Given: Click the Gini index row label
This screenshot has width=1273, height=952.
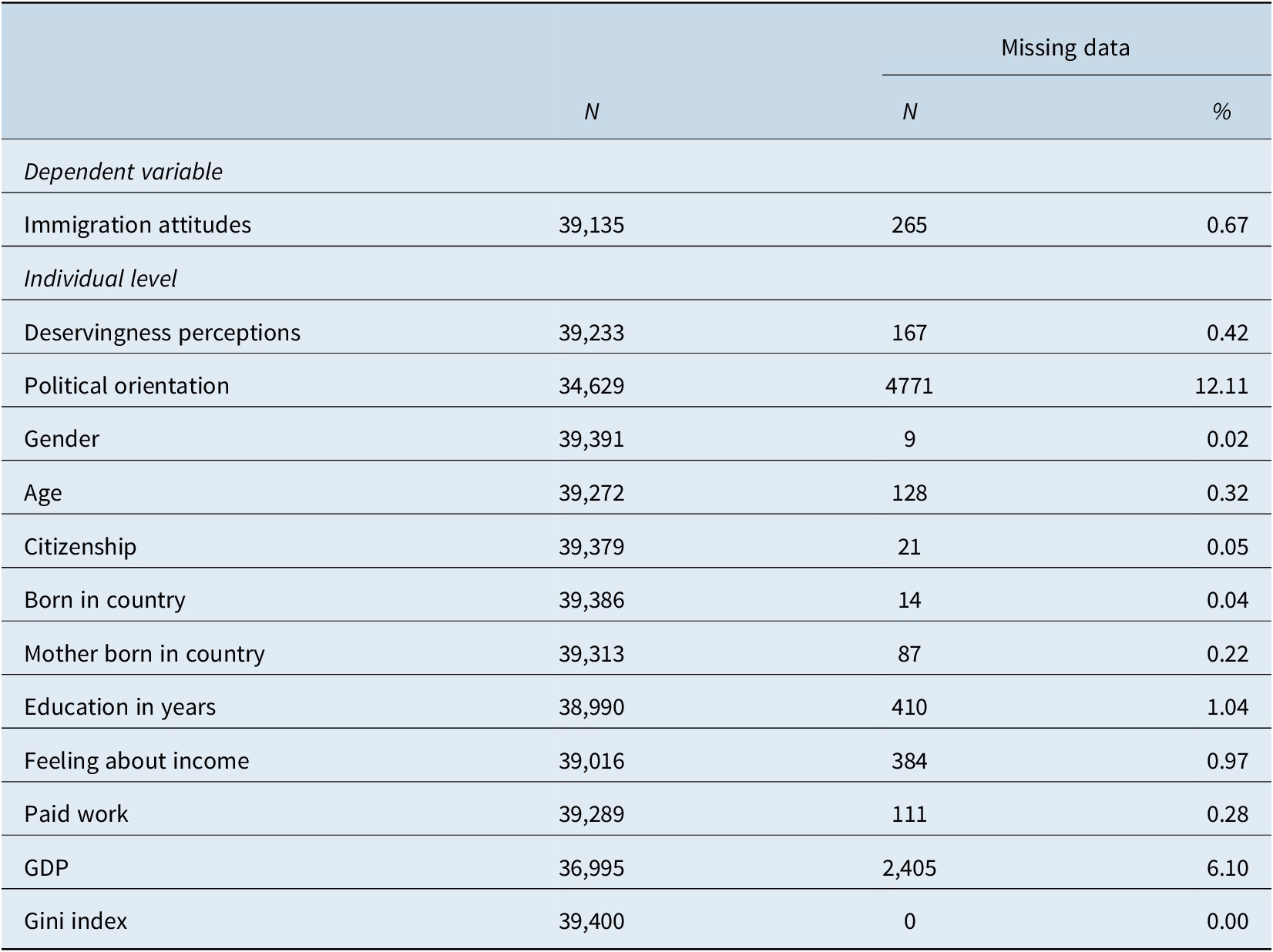Looking at the screenshot, I should pyautogui.click(x=76, y=920).
